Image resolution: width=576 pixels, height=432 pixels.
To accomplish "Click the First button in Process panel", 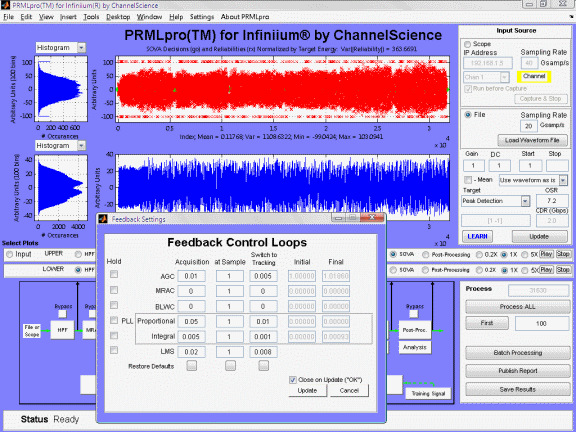I will click(487, 323).
